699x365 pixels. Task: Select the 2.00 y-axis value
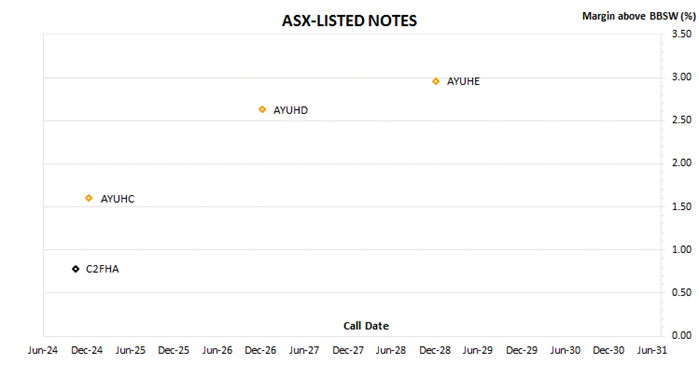pyautogui.click(x=682, y=163)
